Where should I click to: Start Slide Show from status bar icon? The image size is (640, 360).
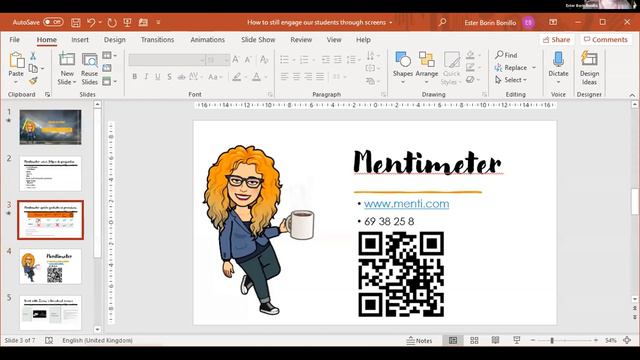coord(517,340)
